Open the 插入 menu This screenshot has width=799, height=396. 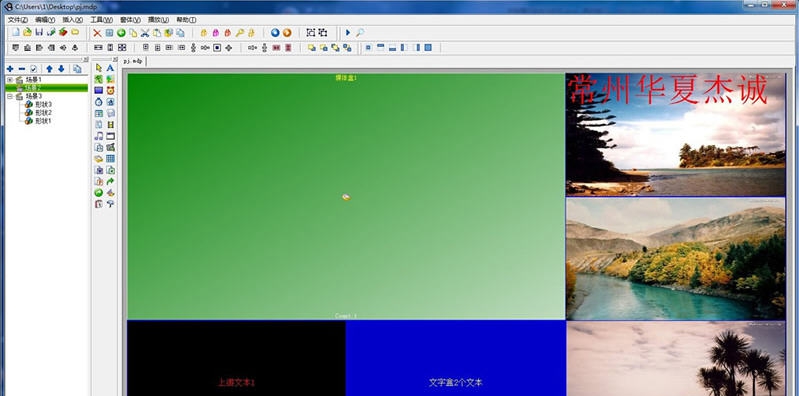72,20
